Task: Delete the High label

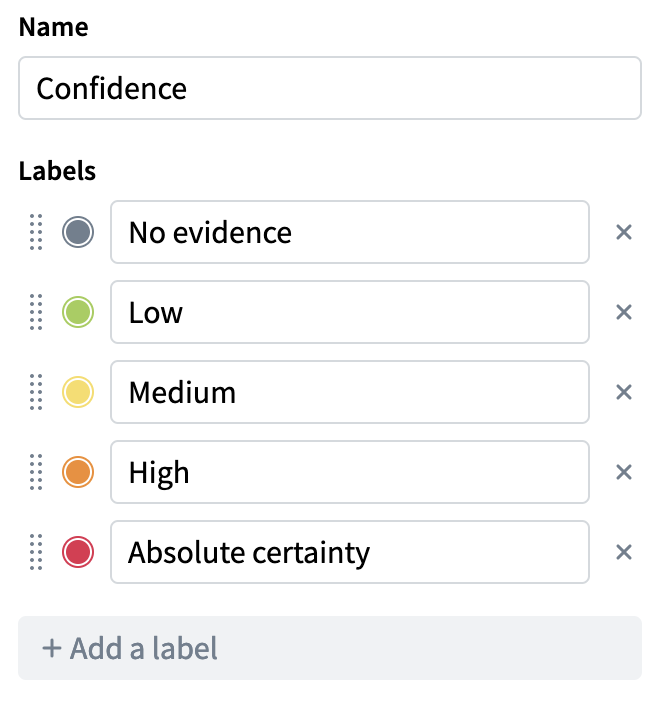Action: [624, 472]
